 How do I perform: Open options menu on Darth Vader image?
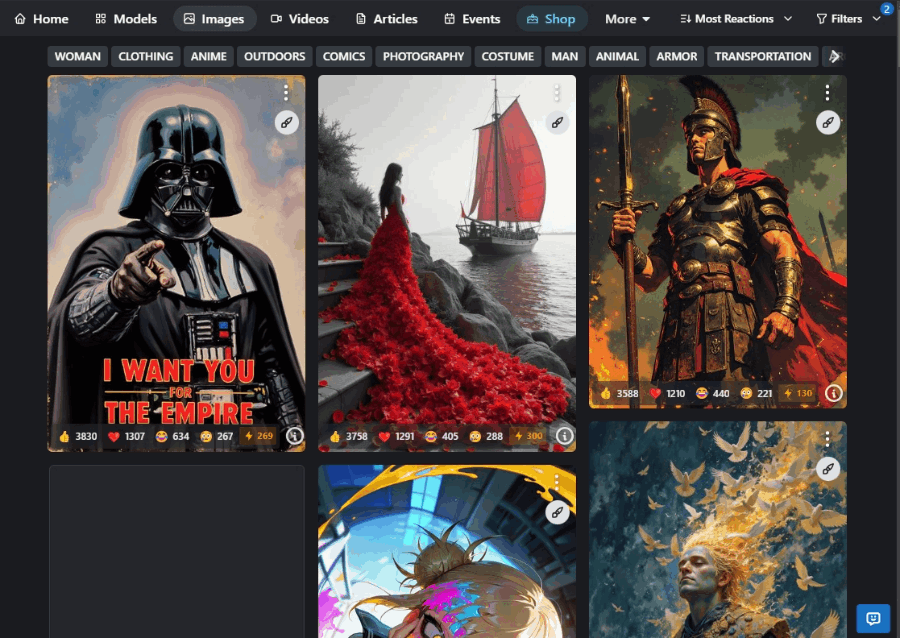coord(286,92)
